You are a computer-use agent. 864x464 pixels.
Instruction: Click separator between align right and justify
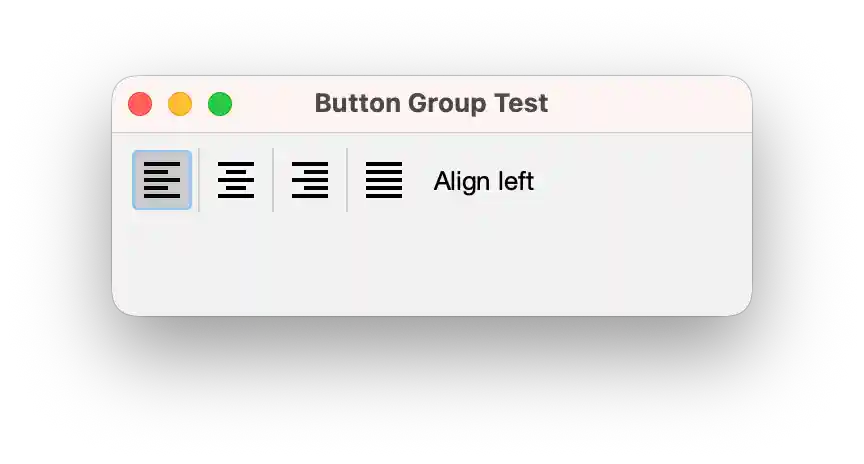pos(347,180)
